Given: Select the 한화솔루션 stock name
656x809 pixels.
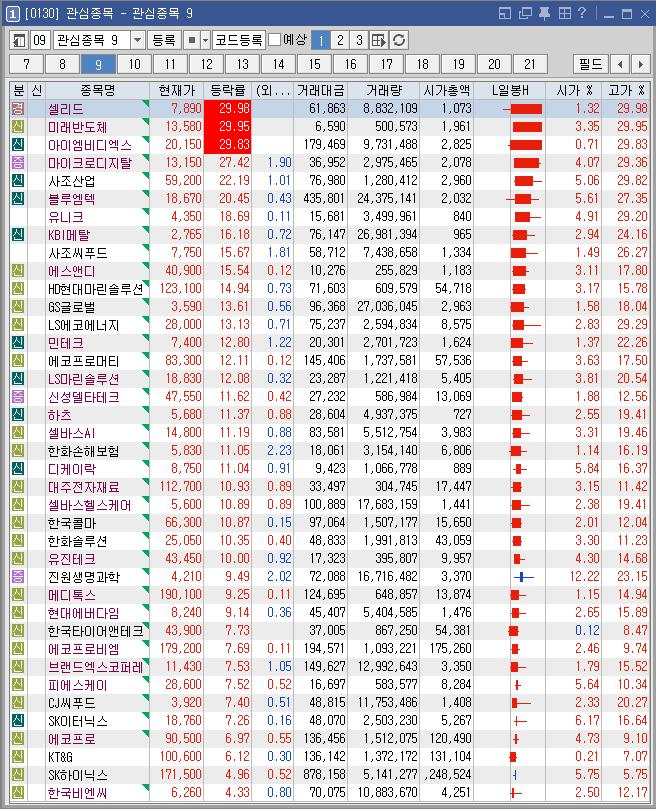Looking at the screenshot, I should 77,541.
